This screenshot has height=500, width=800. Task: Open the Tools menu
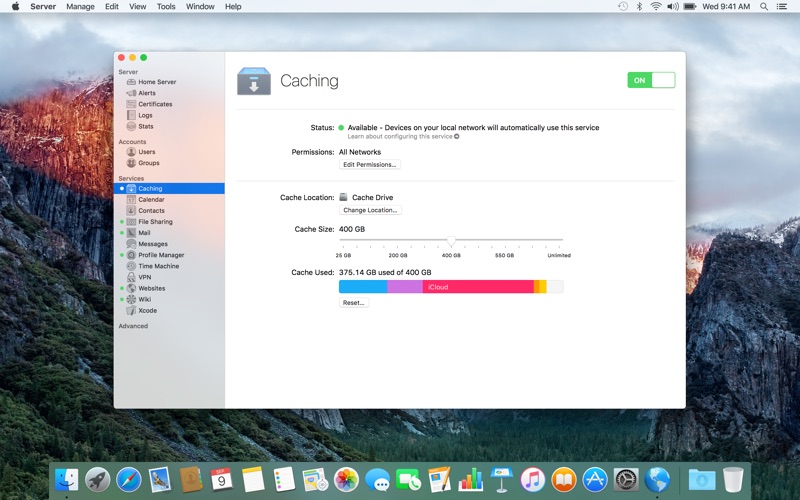166,6
